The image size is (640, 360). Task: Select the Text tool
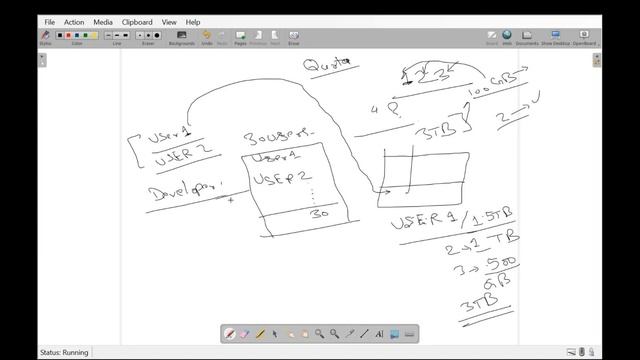pos(379,334)
